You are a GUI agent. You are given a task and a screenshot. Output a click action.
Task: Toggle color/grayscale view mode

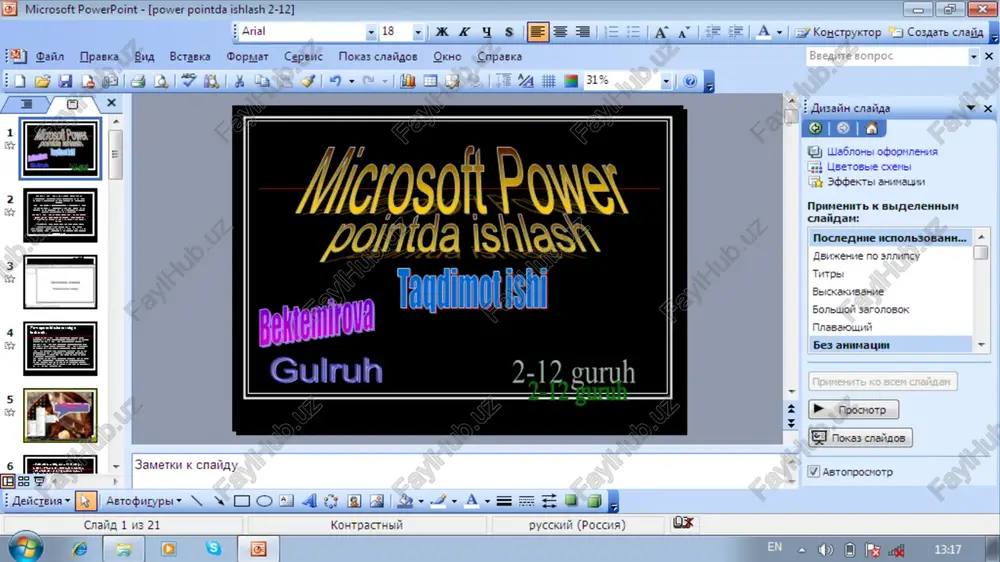(571, 81)
